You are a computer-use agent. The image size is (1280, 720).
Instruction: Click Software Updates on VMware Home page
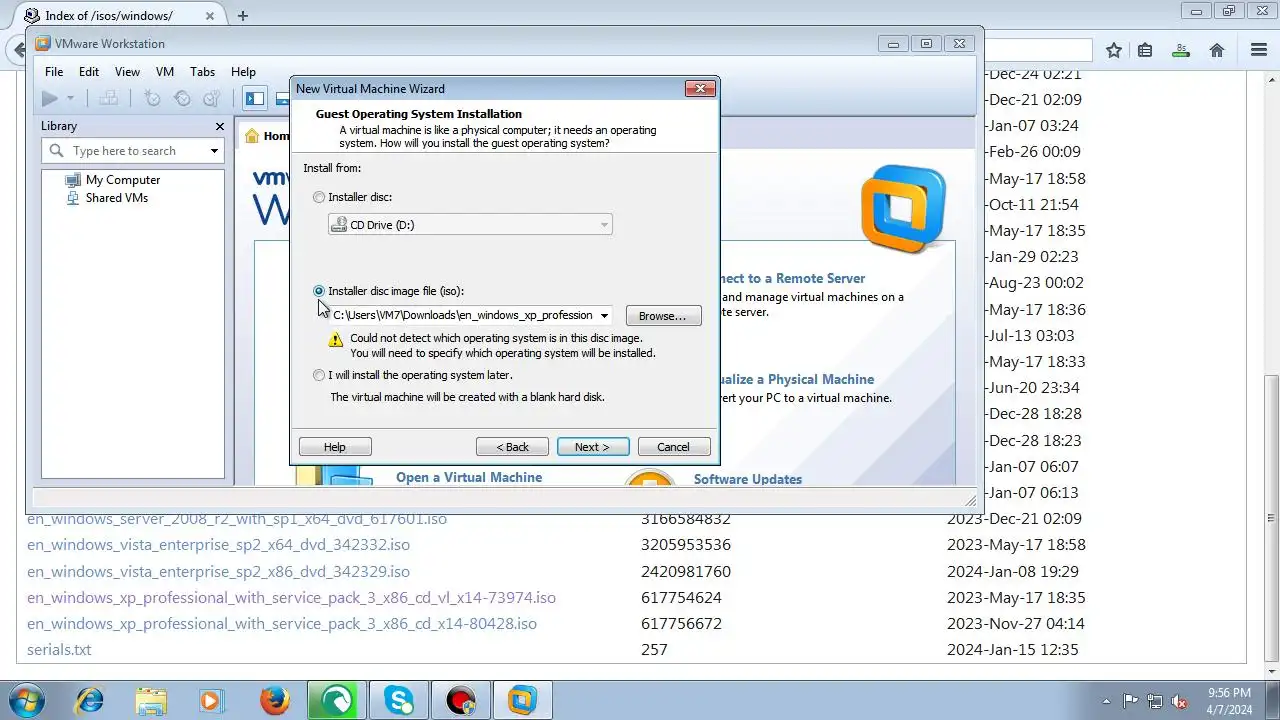coord(748,479)
